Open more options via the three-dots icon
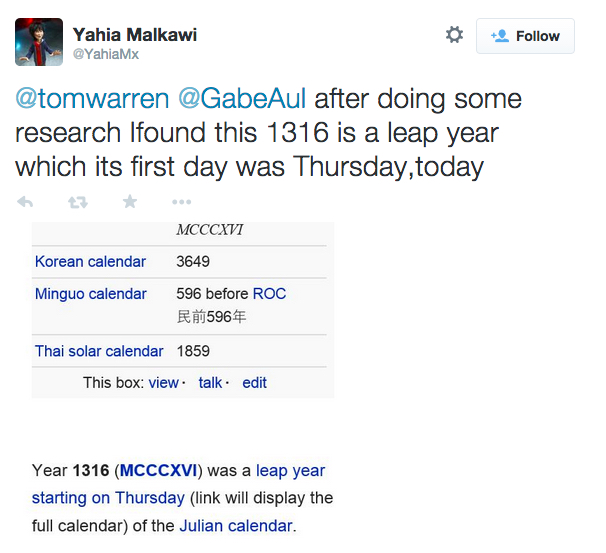Image resolution: width=606 pixels, height=553 pixels. point(182,202)
